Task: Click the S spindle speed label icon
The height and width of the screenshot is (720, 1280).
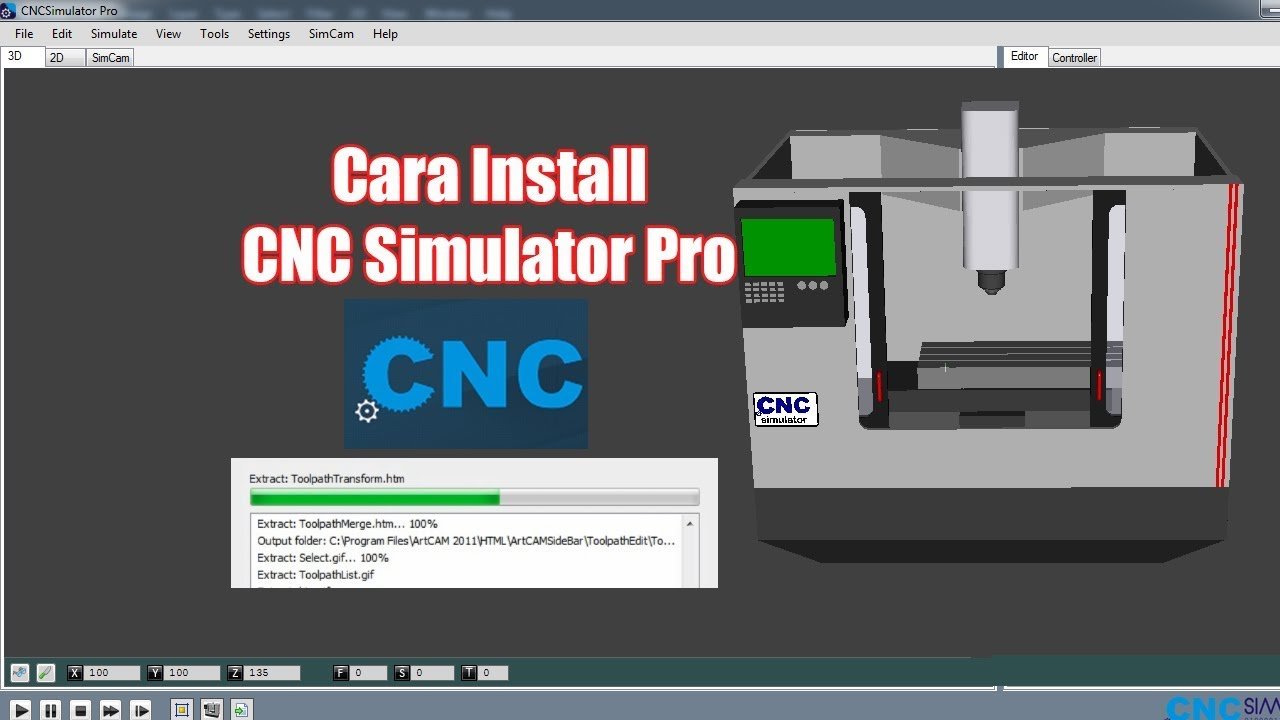Action: 402,673
